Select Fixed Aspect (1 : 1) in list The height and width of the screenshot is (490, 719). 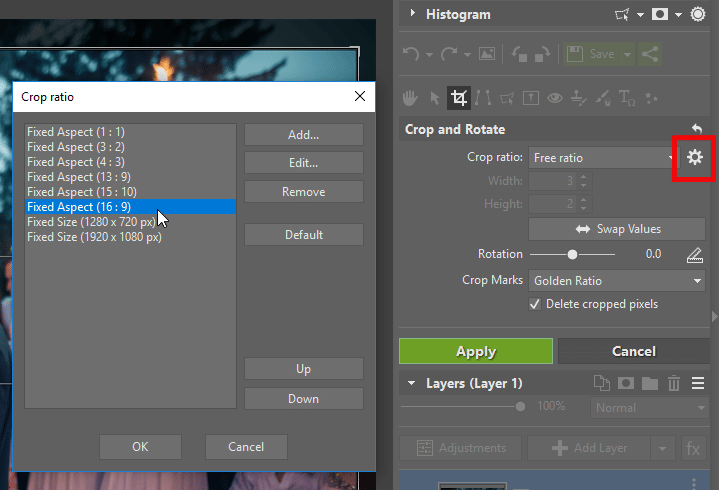[131, 132]
